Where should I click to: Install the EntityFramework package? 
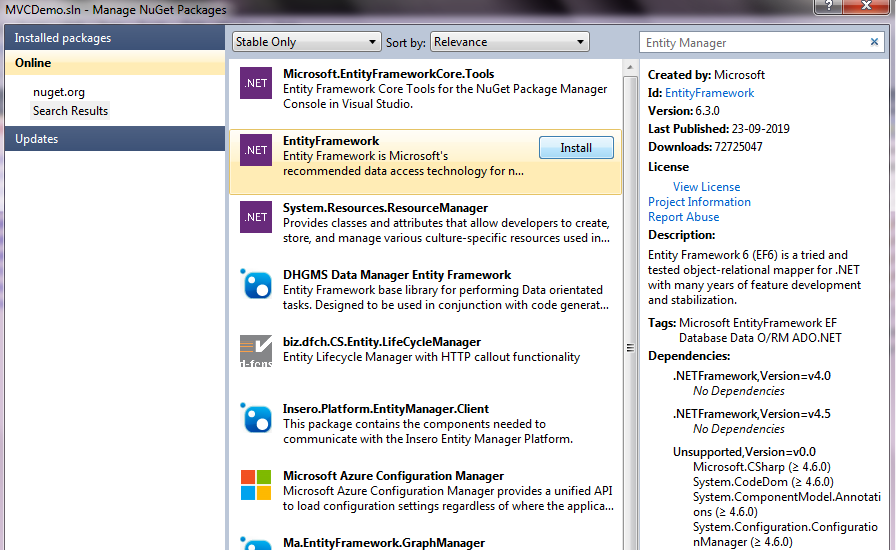[x=576, y=148]
